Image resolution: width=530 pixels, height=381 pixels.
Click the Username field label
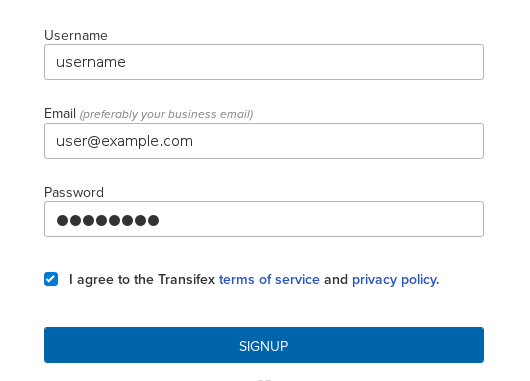(x=76, y=35)
